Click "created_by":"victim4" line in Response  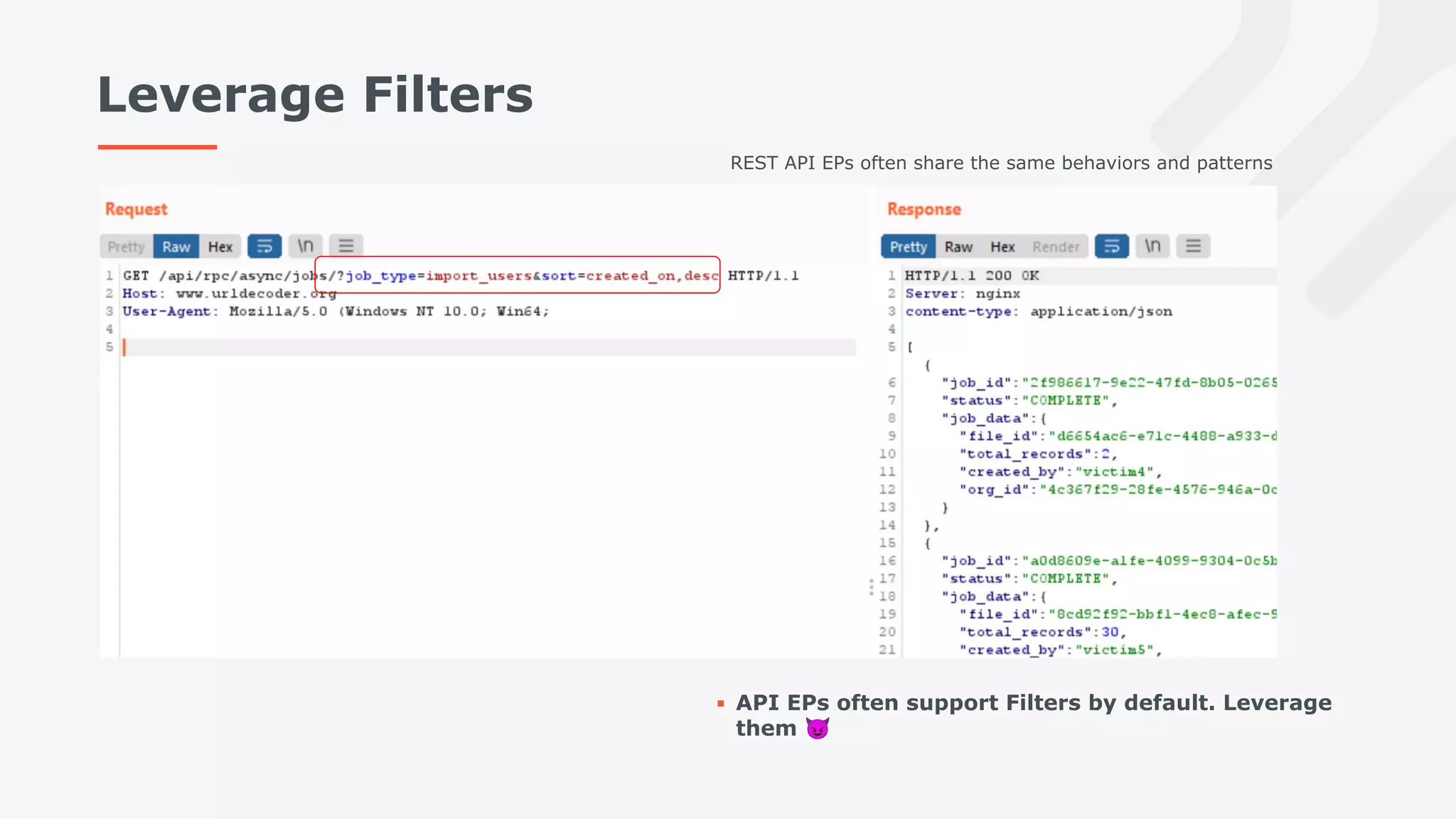coord(1060,472)
